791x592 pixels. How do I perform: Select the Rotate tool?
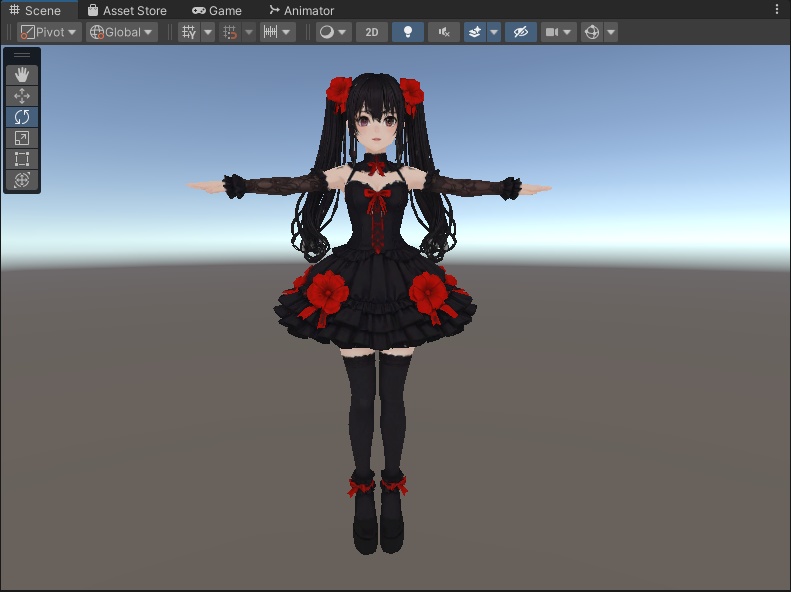point(22,117)
